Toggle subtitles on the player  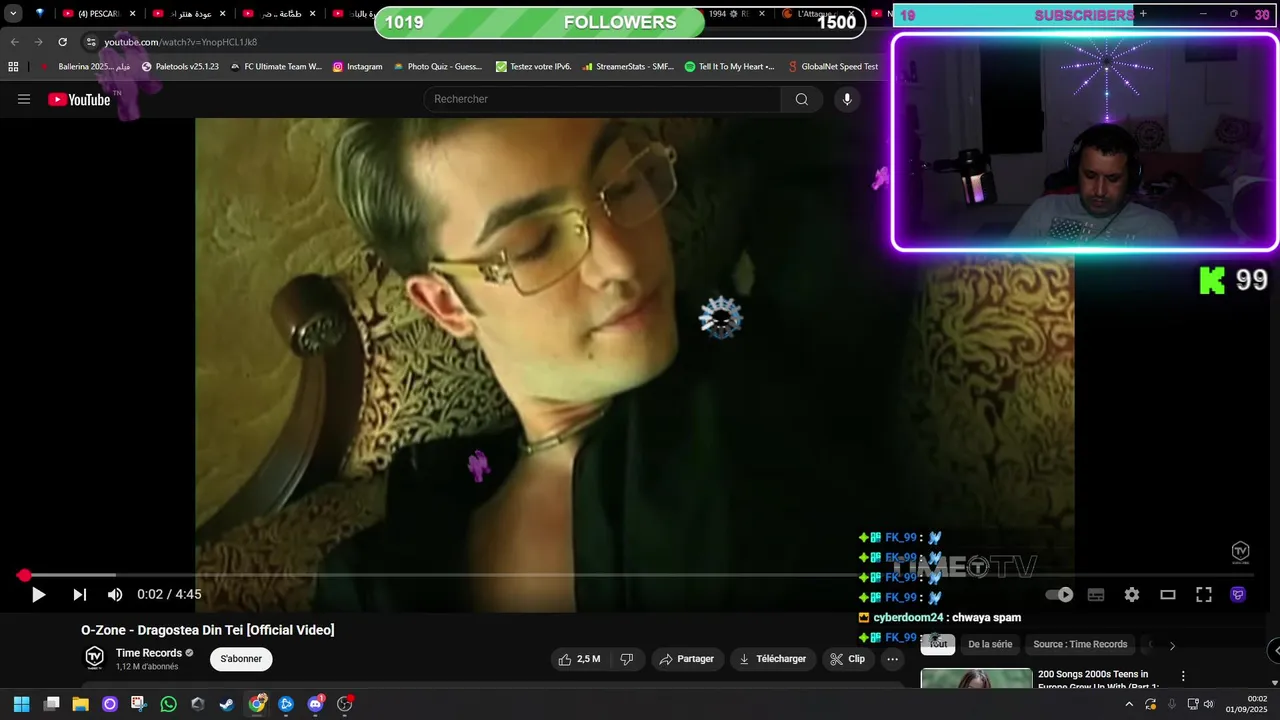coord(1096,595)
